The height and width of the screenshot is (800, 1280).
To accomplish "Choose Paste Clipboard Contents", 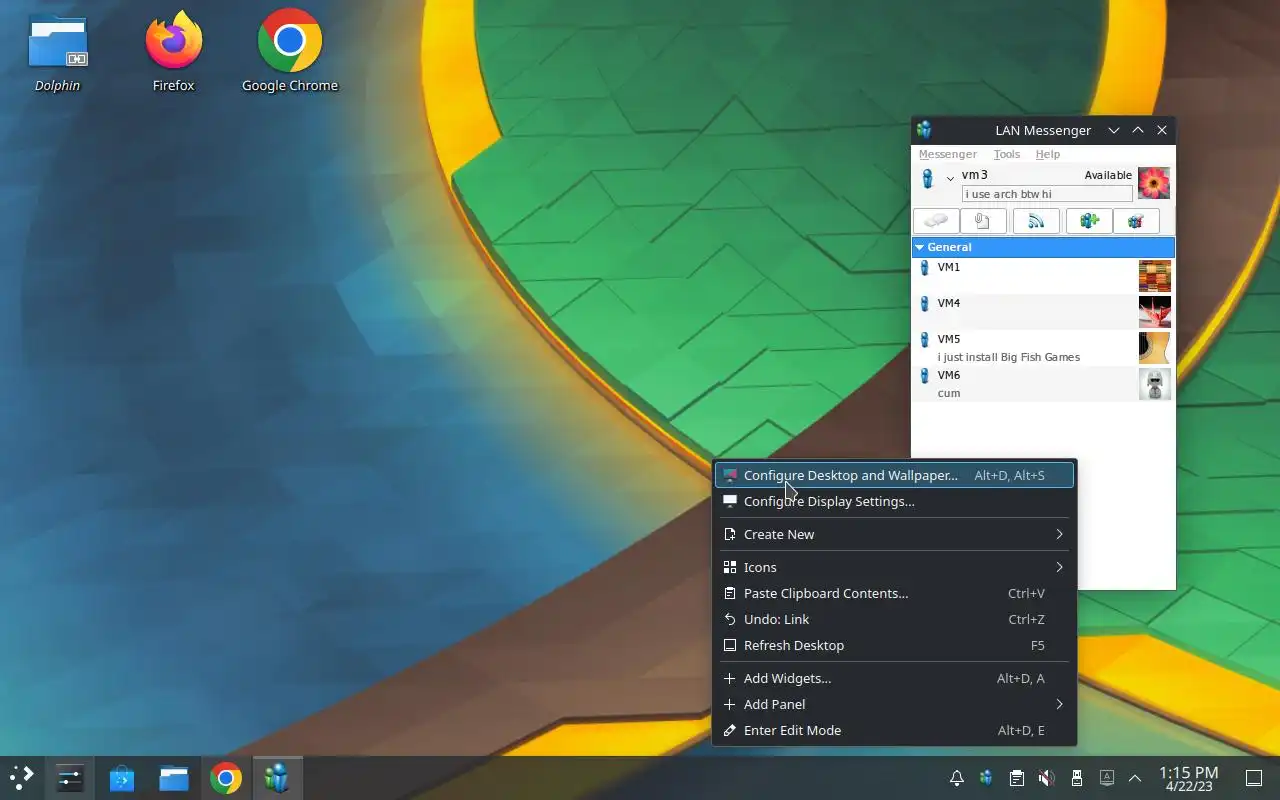I will click(894, 593).
